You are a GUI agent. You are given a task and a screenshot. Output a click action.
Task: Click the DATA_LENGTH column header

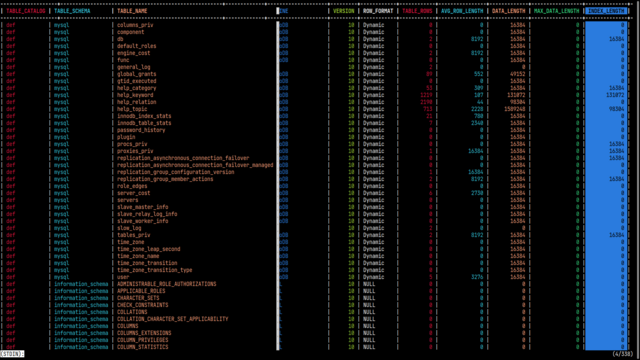[509, 11]
